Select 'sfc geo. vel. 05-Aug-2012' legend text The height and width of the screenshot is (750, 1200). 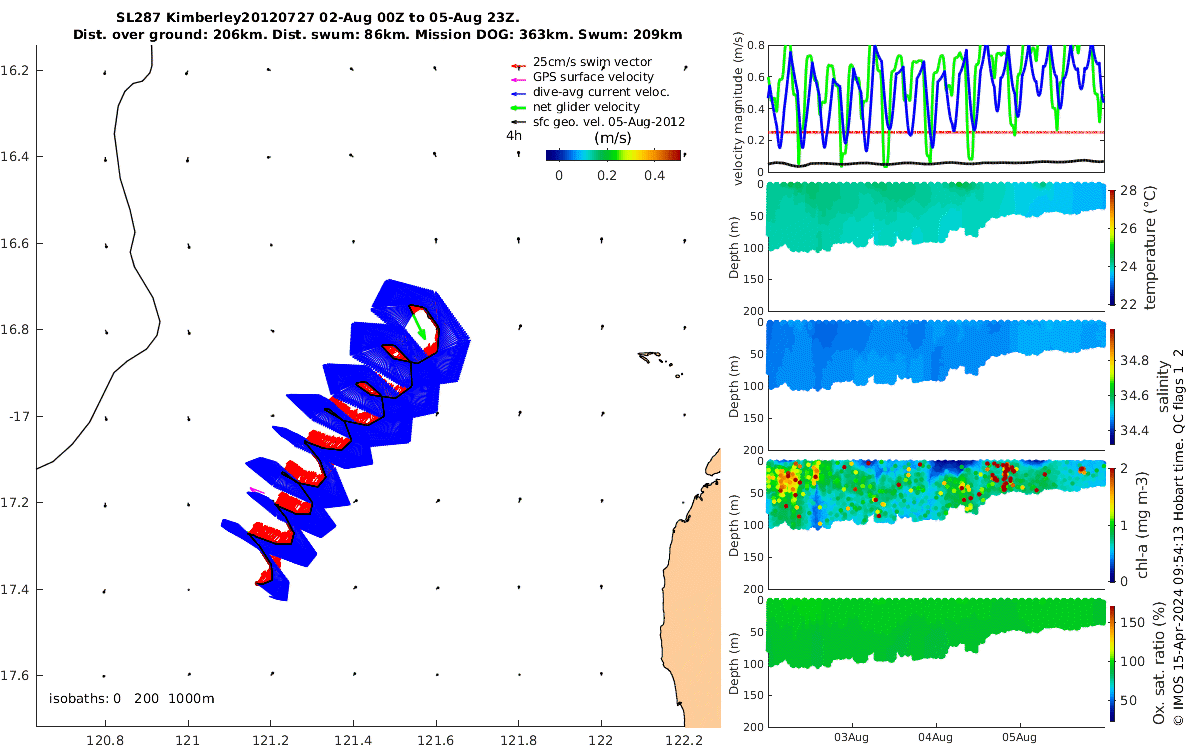pos(608,122)
